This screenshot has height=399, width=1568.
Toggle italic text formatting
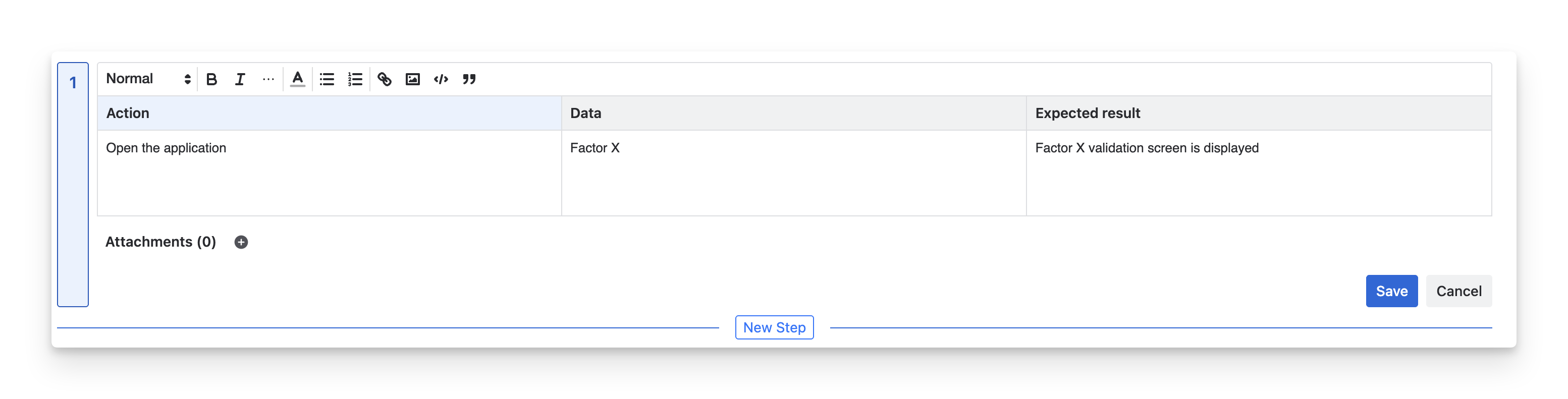(x=240, y=79)
